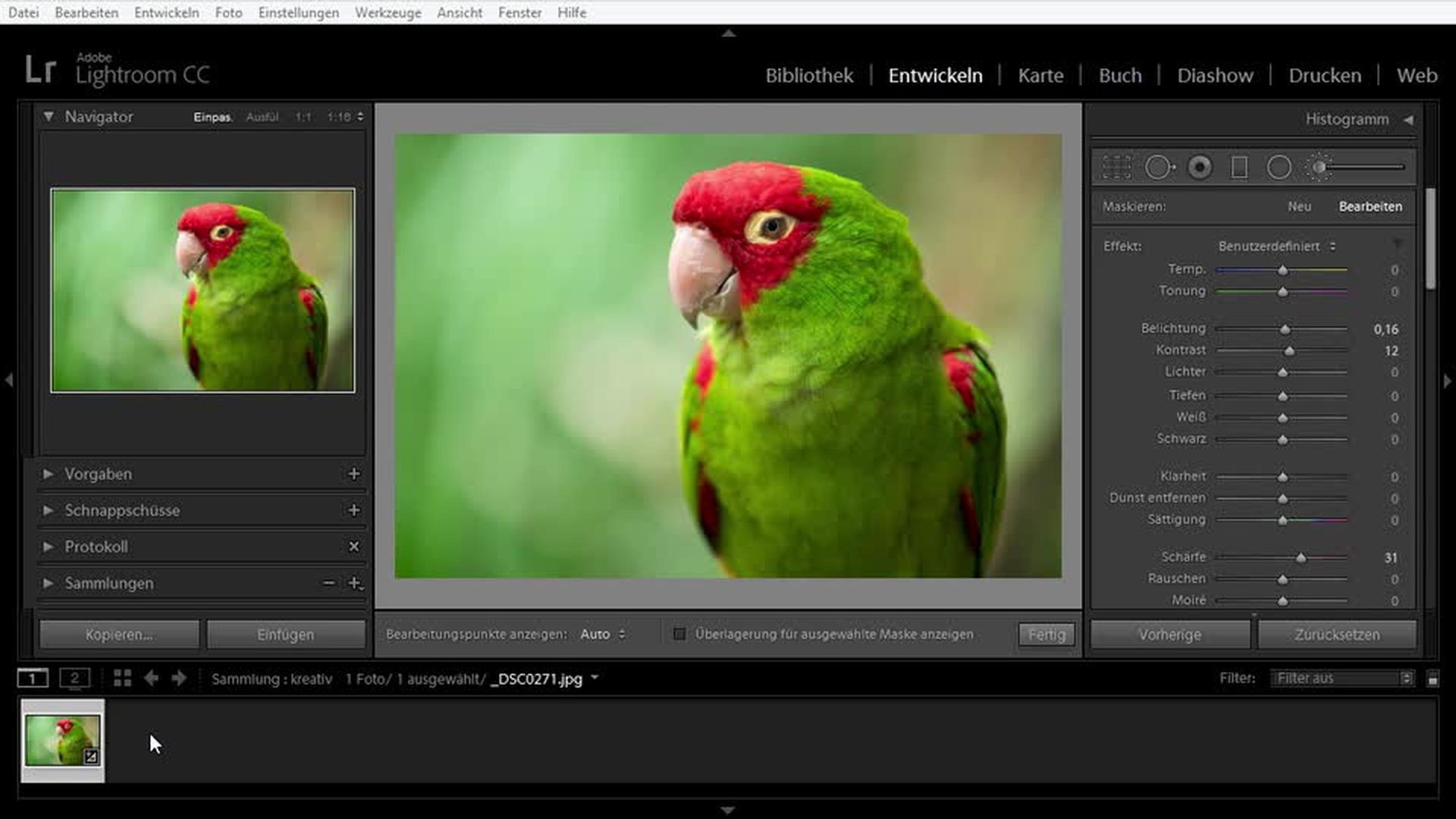The height and width of the screenshot is (819, 1456).
Task: Open Bearbeitungspunkte anzeigen Auto dropdown
Action: 603,634
